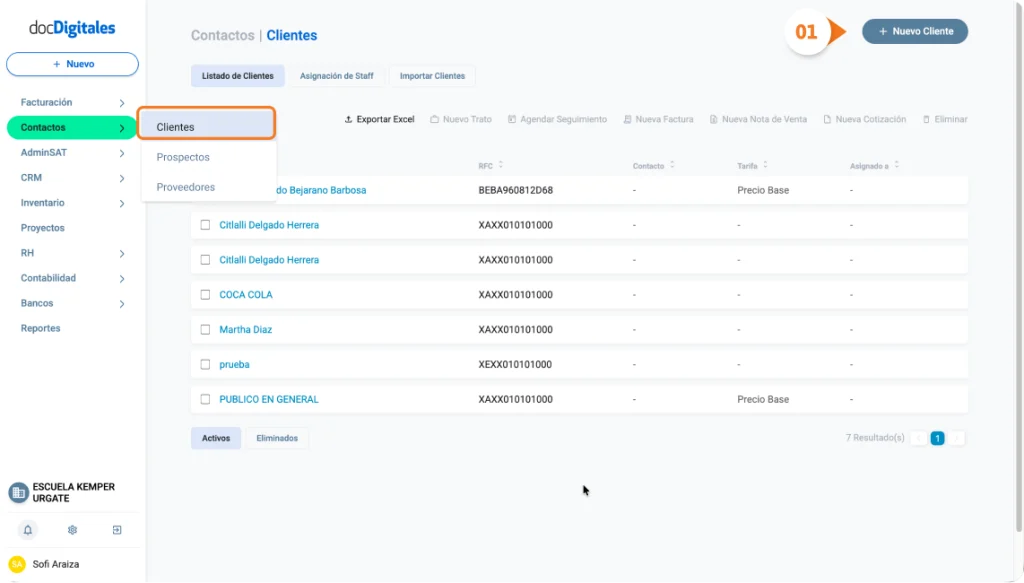The width and height of the screenshot is (1024, 583).
Task: Click the Sofi Araiza user avatar
Action: [x=17, y=564]
